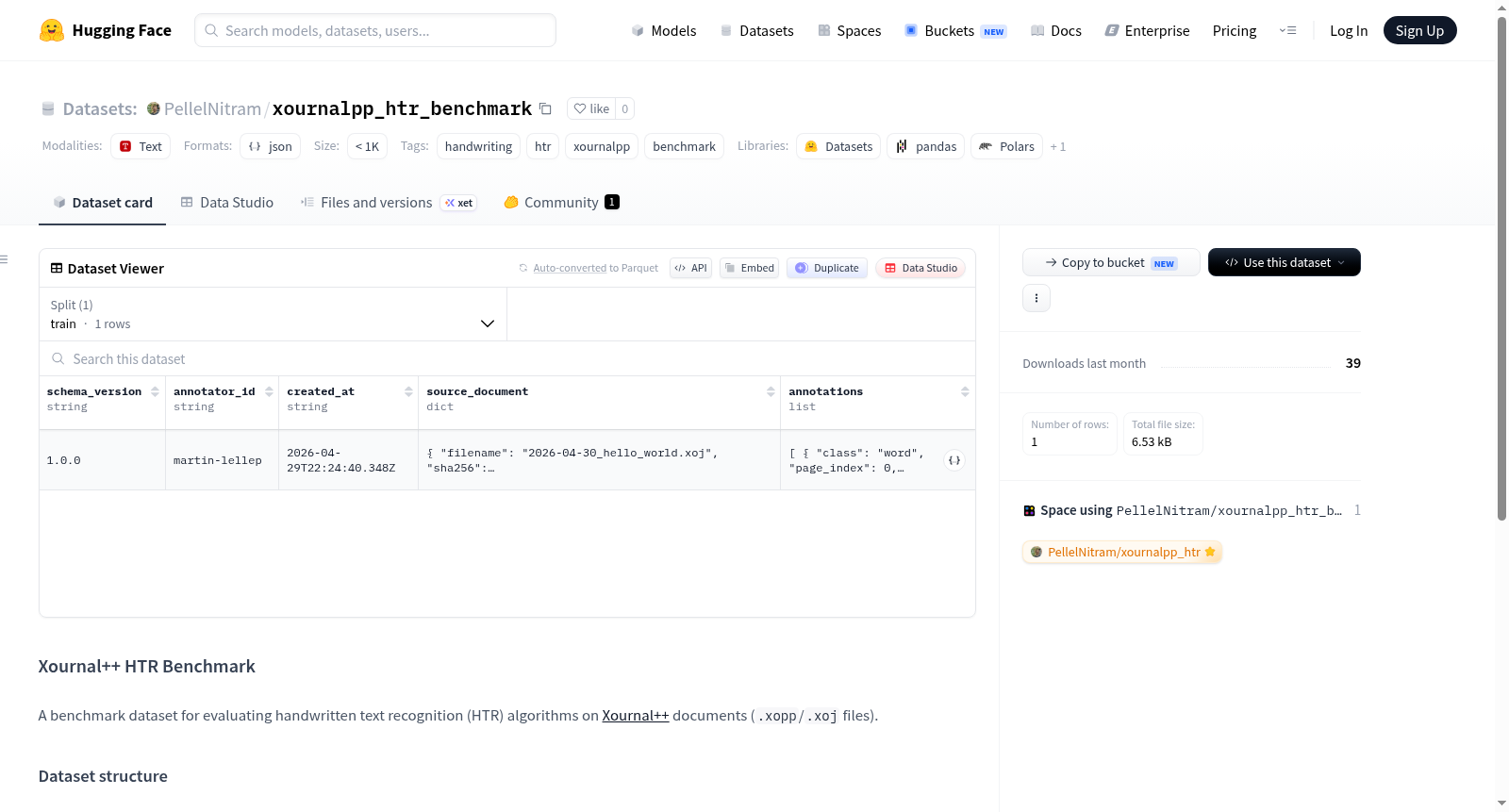Click the Dataset Viewer grid icon

(x=57, y=269)
